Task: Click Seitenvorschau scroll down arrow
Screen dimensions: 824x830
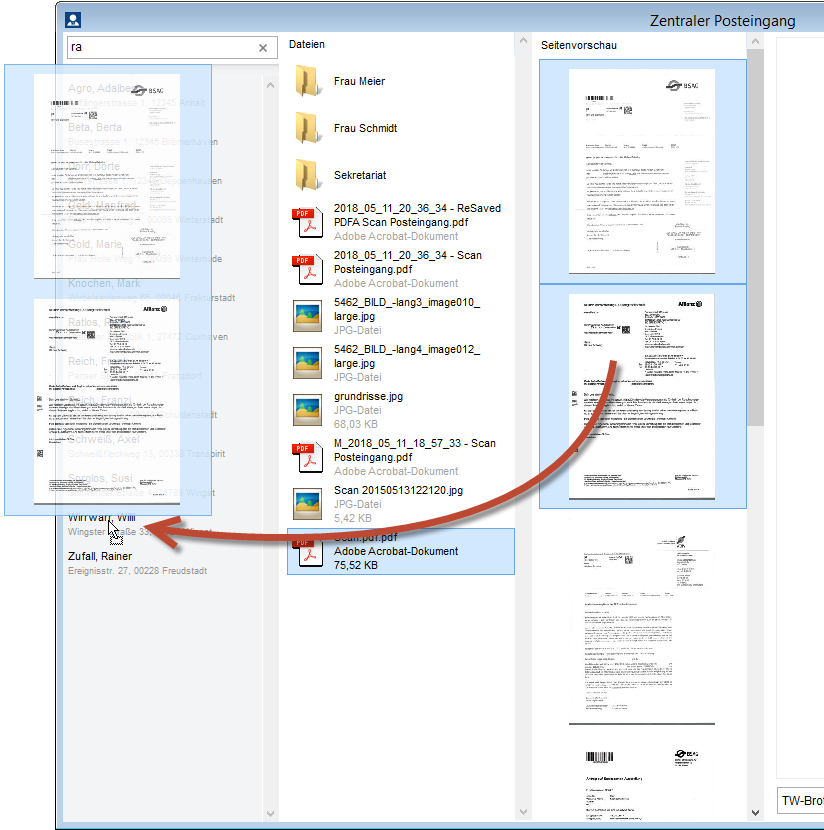Action: pos(756,813)
